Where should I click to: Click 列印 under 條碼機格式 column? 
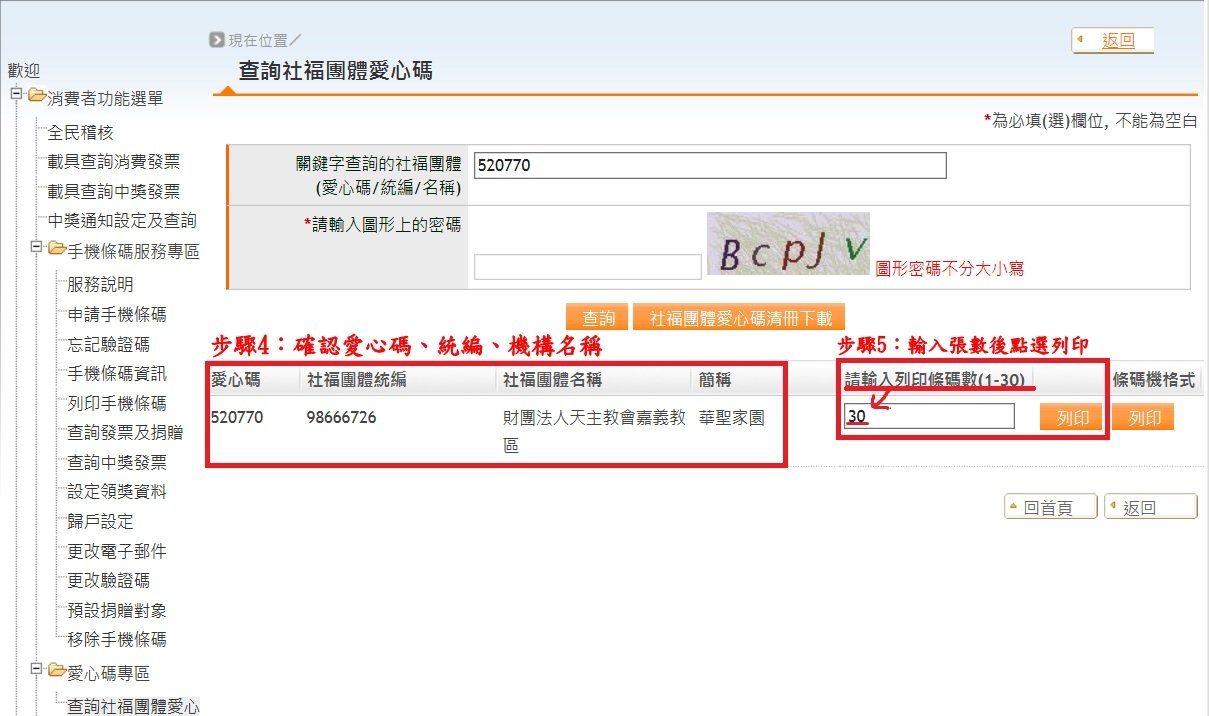1144,418
